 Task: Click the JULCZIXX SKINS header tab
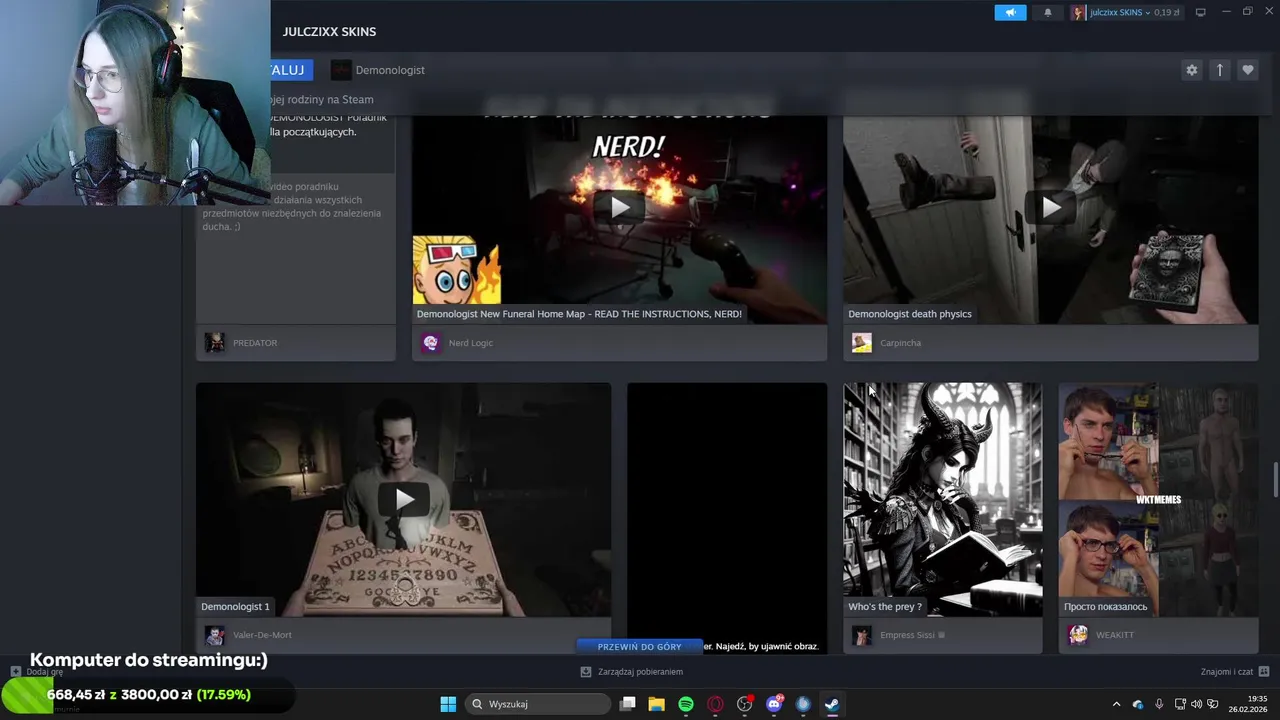pos(329,32)
